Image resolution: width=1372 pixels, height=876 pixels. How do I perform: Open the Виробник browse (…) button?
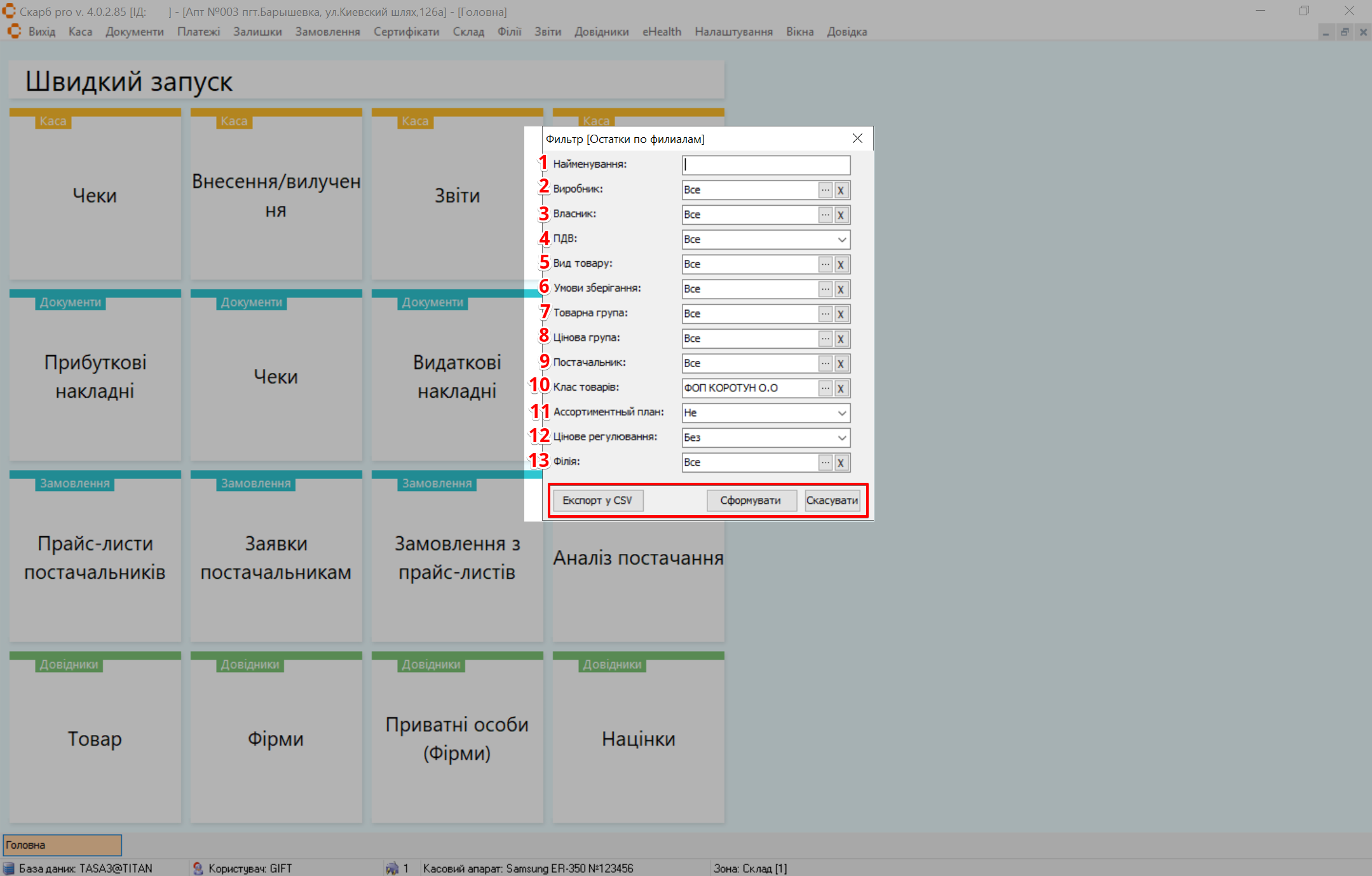pos(825,190)
